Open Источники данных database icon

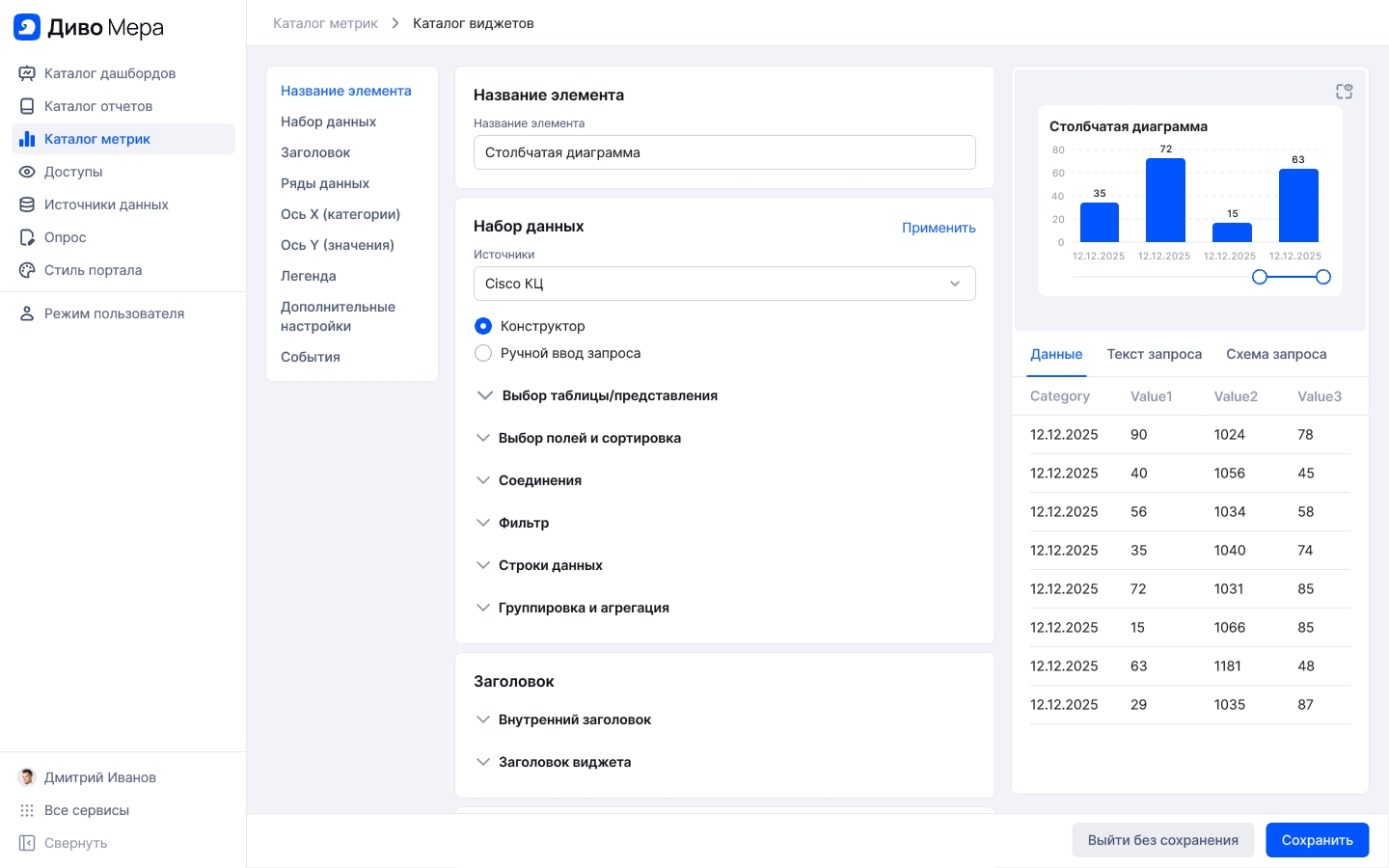click(27, 204)
